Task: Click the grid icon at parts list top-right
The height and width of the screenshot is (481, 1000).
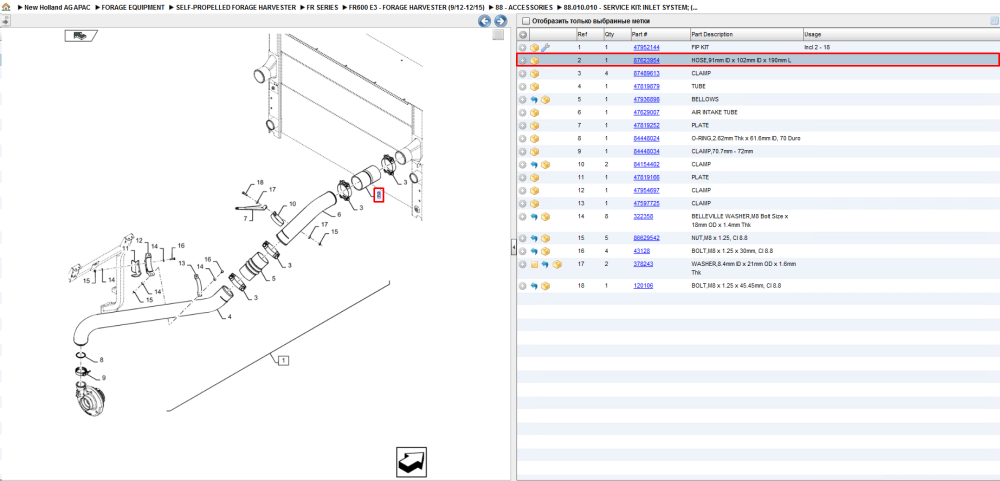Action: pyautogui.click(x=994, y=21)
